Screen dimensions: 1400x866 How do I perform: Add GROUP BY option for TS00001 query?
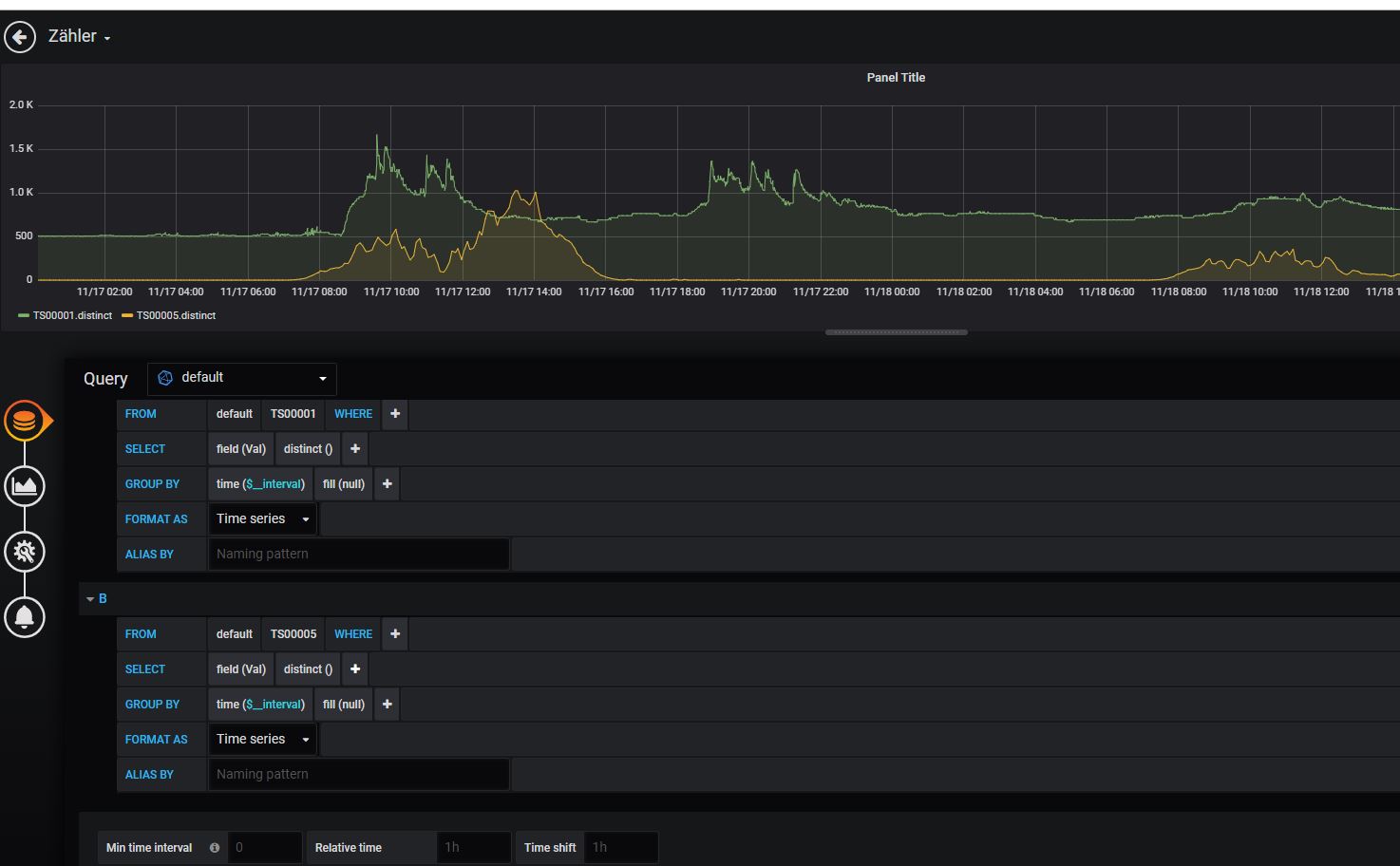tap(387, 484)
